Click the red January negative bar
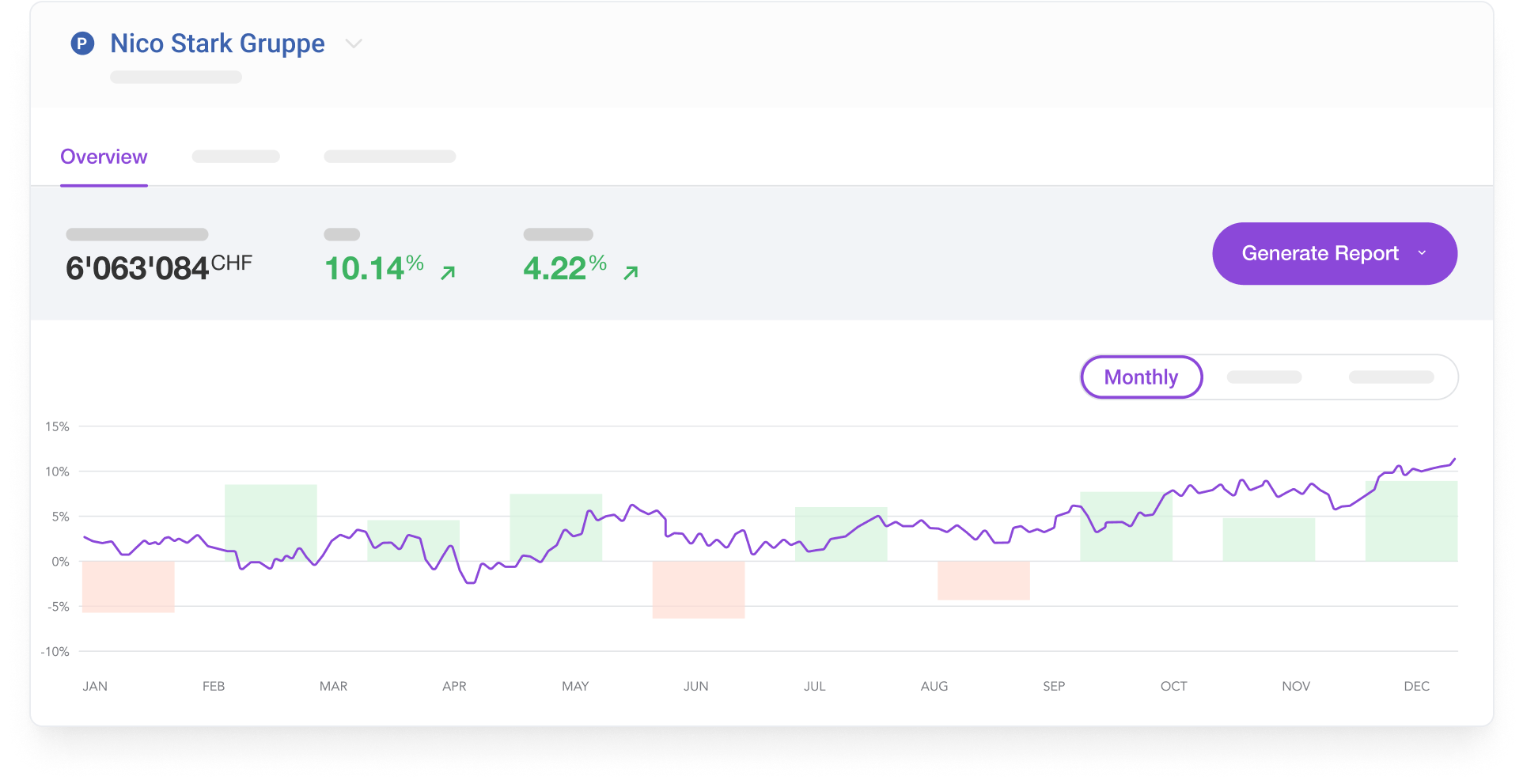This screenshot has width=1523, height=784. [128, 586]
